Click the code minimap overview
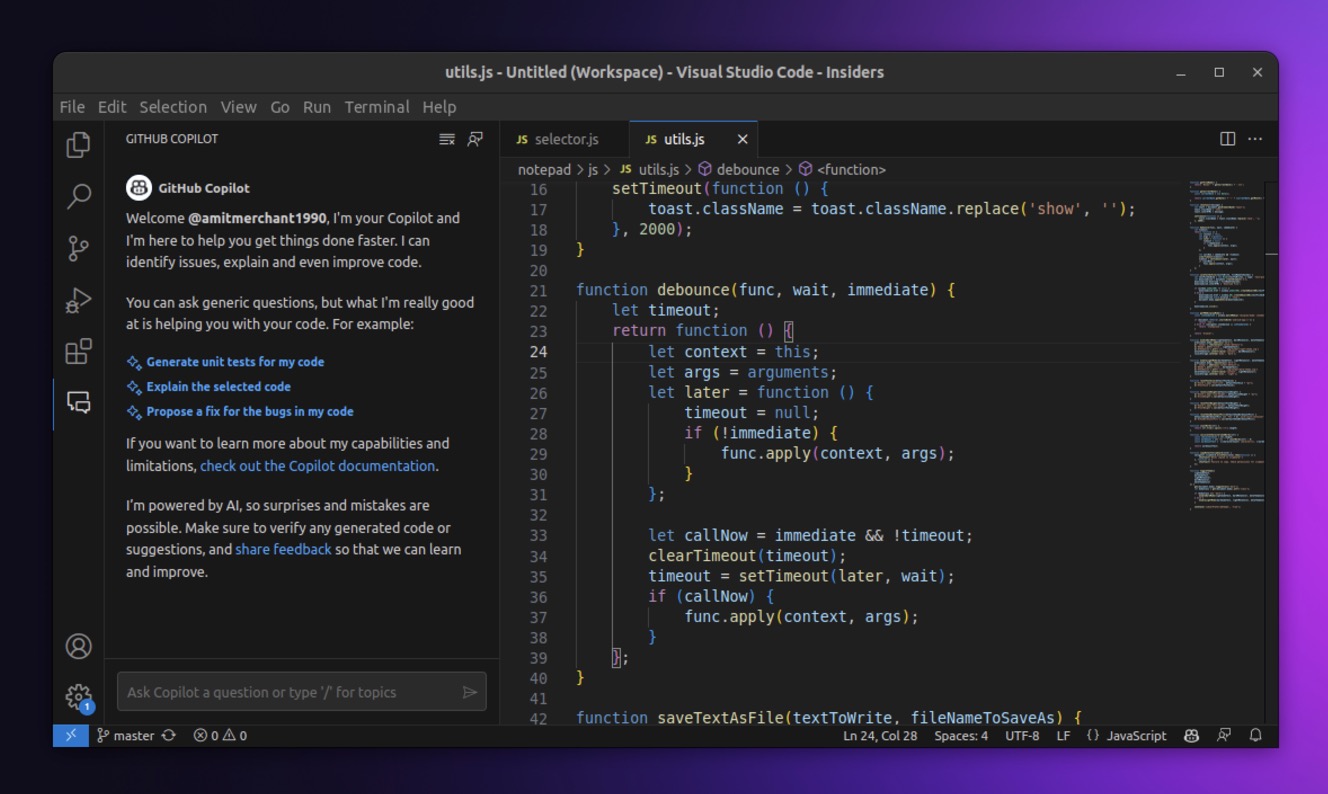Viewport: 1328px width, 794px height. coord(1226,345)
